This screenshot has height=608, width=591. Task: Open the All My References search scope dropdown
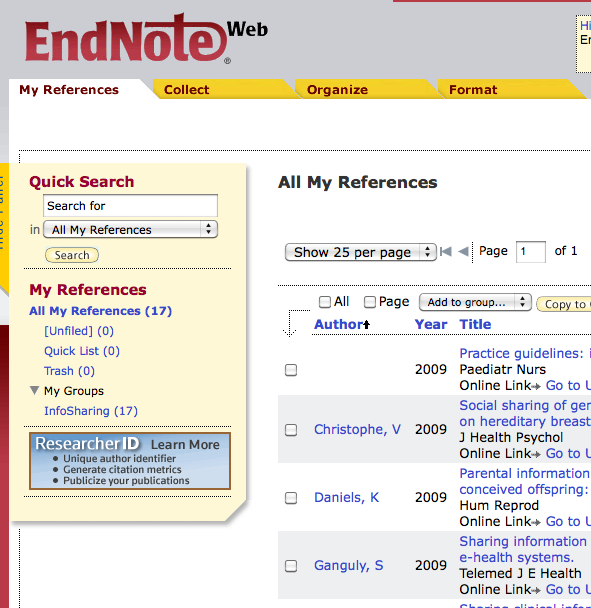coord(130,230)
